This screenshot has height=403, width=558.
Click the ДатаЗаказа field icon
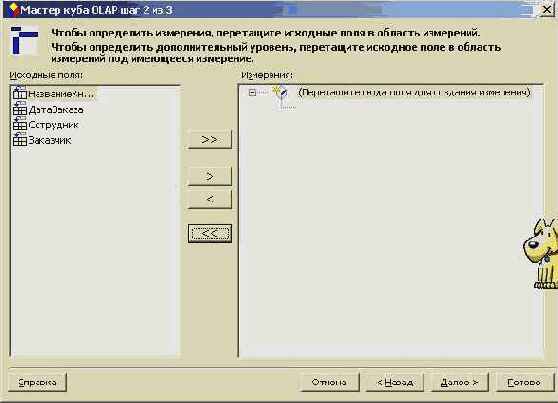click(x=20, y=109)
